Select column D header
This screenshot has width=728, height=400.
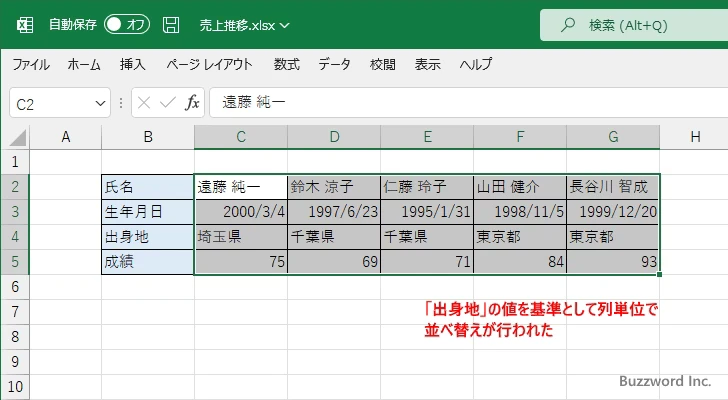point(334,137)
